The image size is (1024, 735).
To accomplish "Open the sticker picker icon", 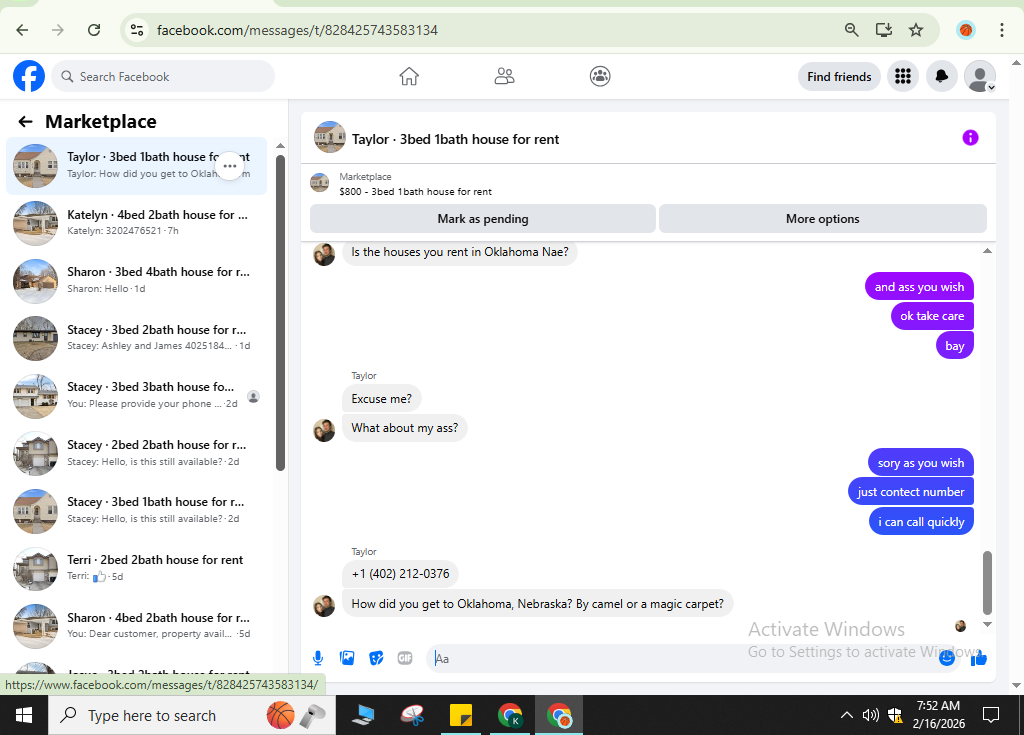I will tap(376, 658).
